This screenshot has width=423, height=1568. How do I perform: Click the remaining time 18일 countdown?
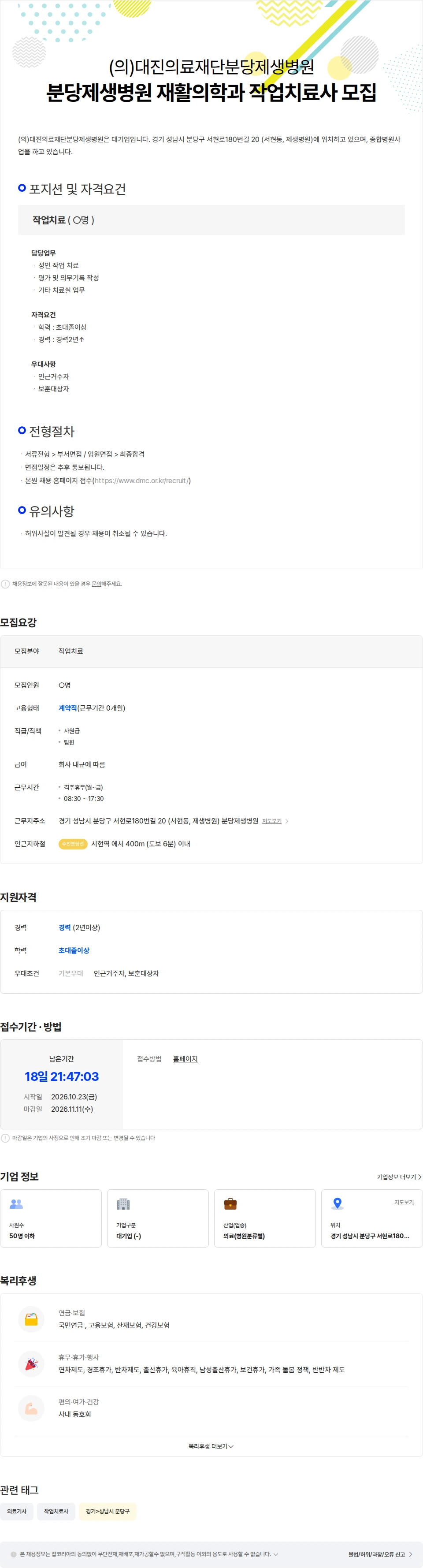(x=62, y=1076)
